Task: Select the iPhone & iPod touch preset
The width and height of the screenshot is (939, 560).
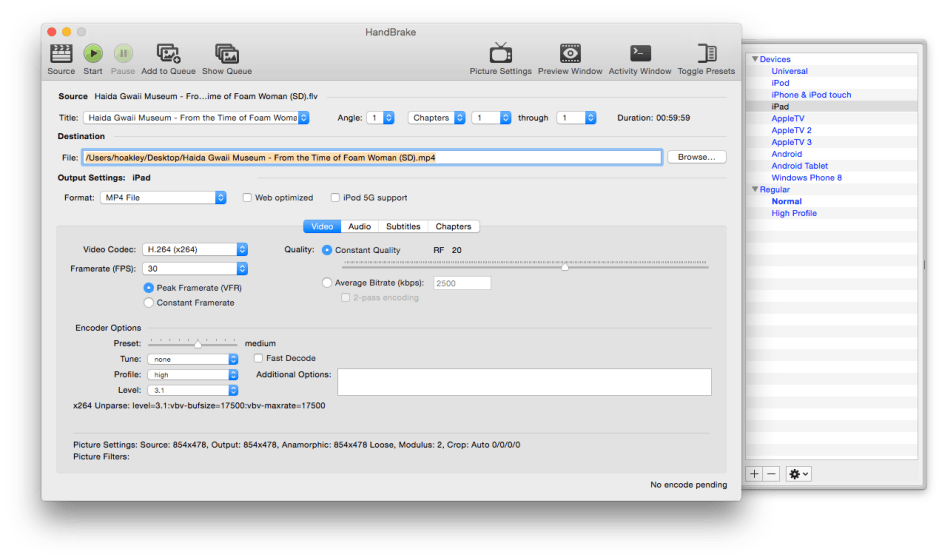Action: click(x=811, y=95)
